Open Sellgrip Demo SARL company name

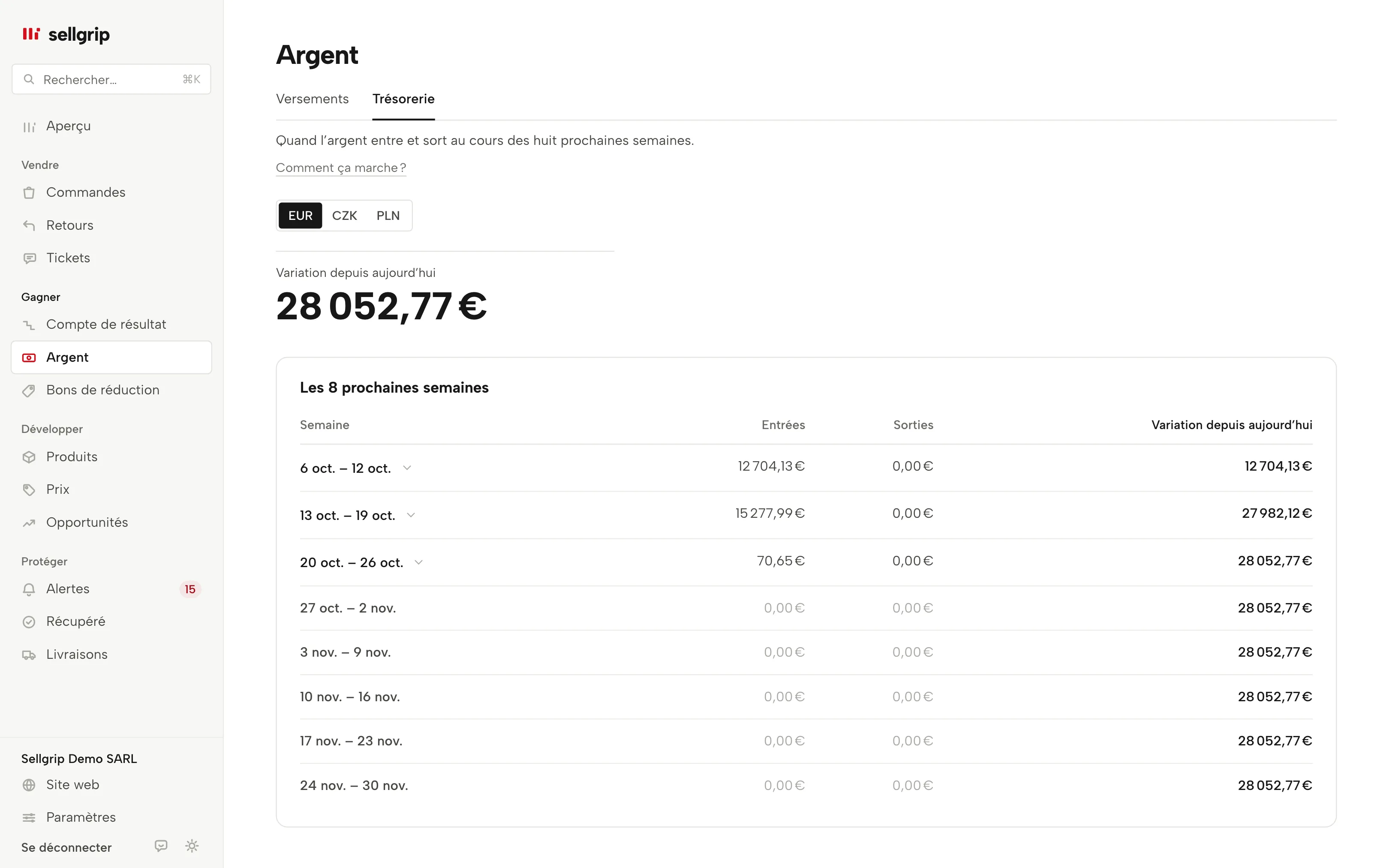coord(79,758)
